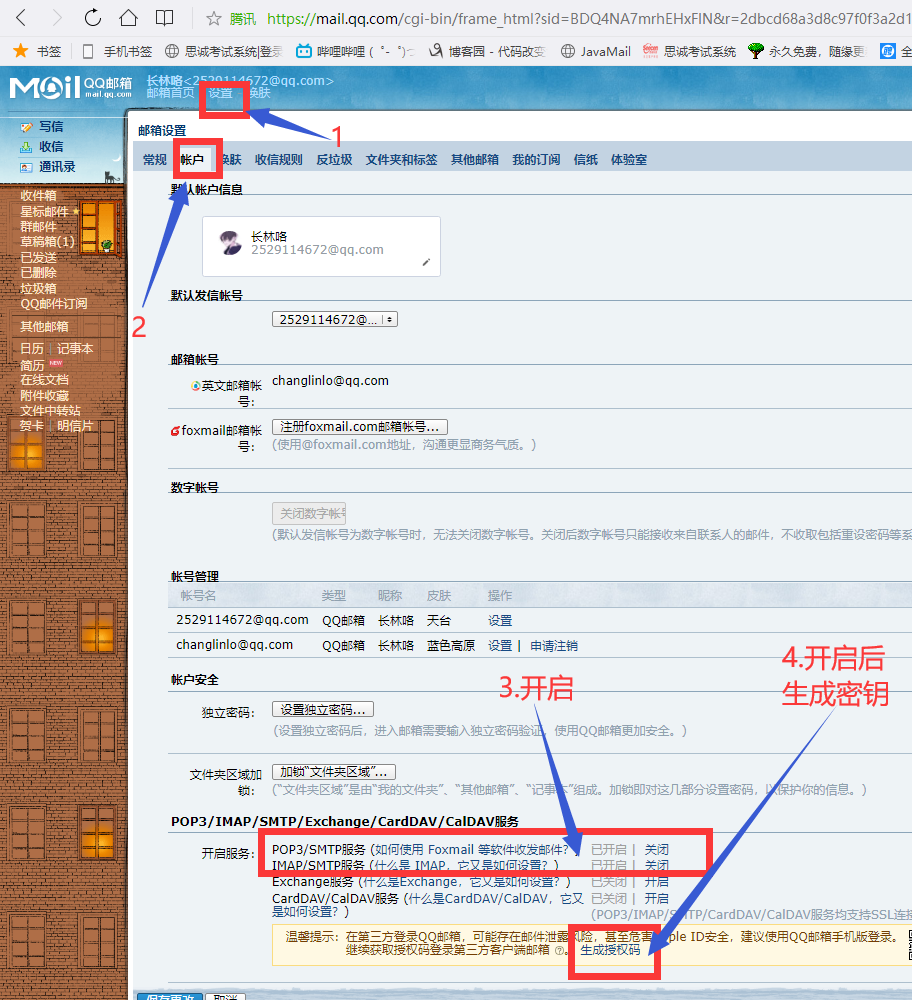This screenshot has width=912, height=1000.
Task: Click 注册foxmail.com邮箱帐号 button
Action: pos(360,426)
